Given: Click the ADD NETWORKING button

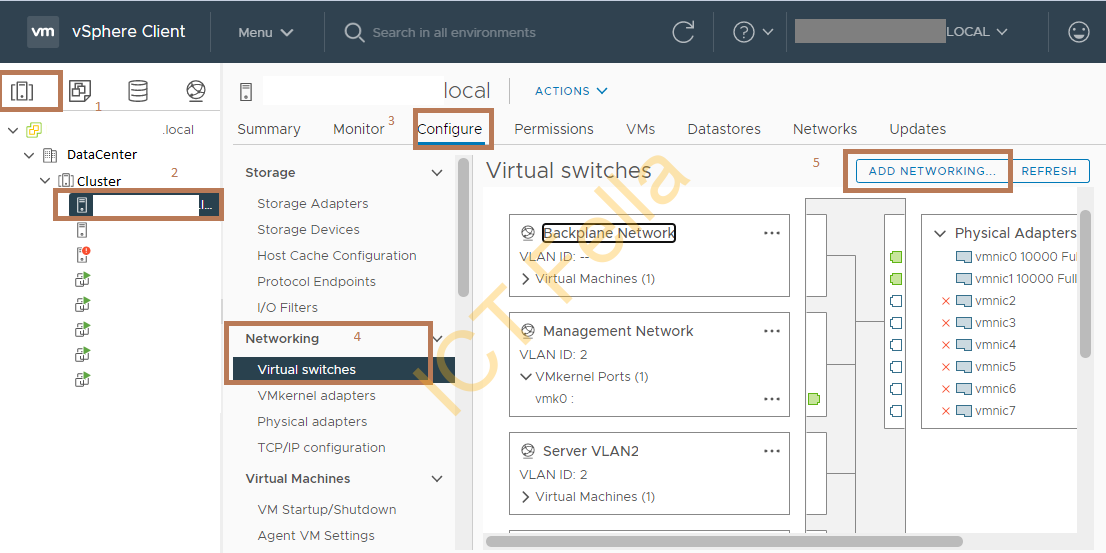Looking at the screenshot, I should [932, 171].
